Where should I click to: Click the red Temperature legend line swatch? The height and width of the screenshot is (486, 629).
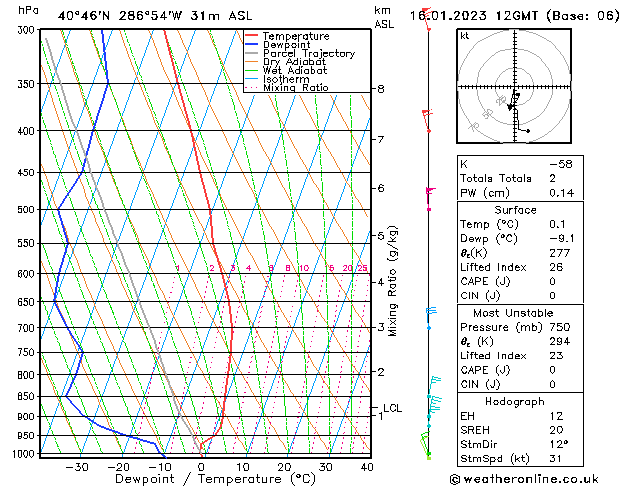[x=251, y=36]
